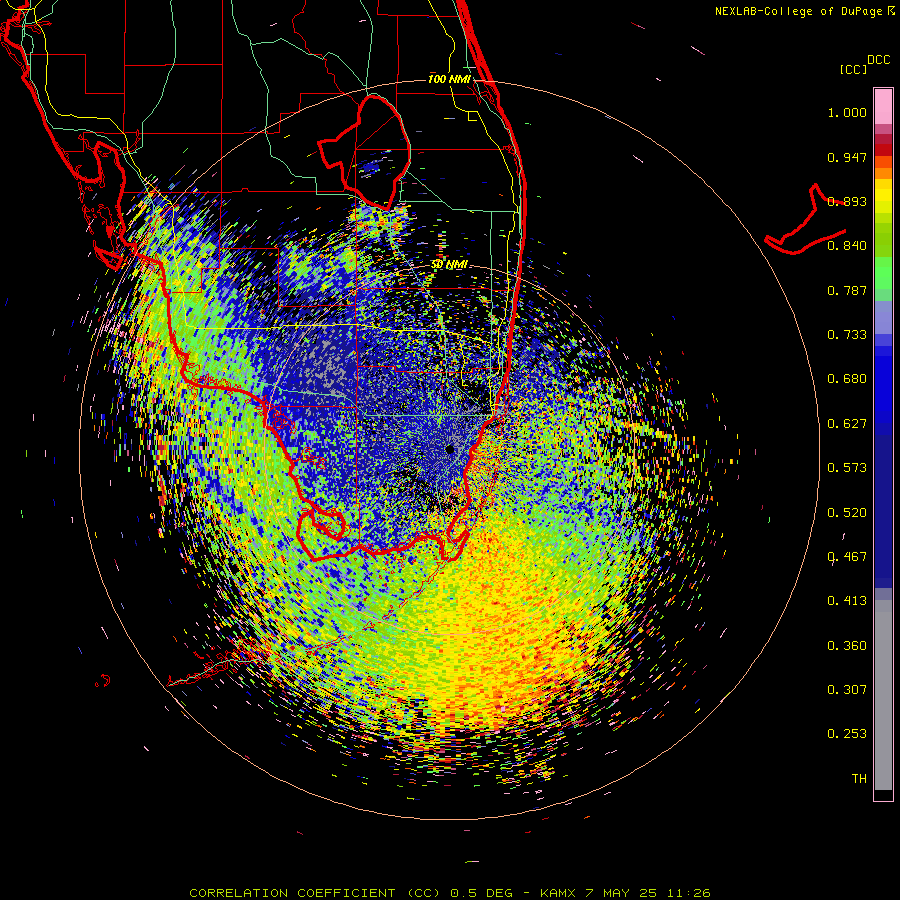Select the 0.573 scale label
The width and height of the screenshot is (900, 900).
[847, 468]
